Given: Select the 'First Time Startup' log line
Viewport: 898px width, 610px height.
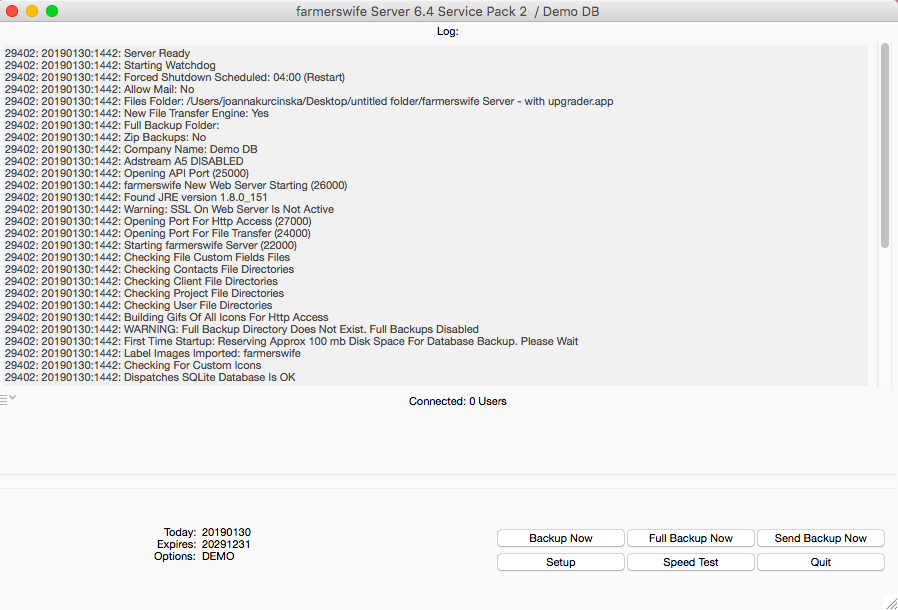Looking at the screenshot, I should 292,342.
